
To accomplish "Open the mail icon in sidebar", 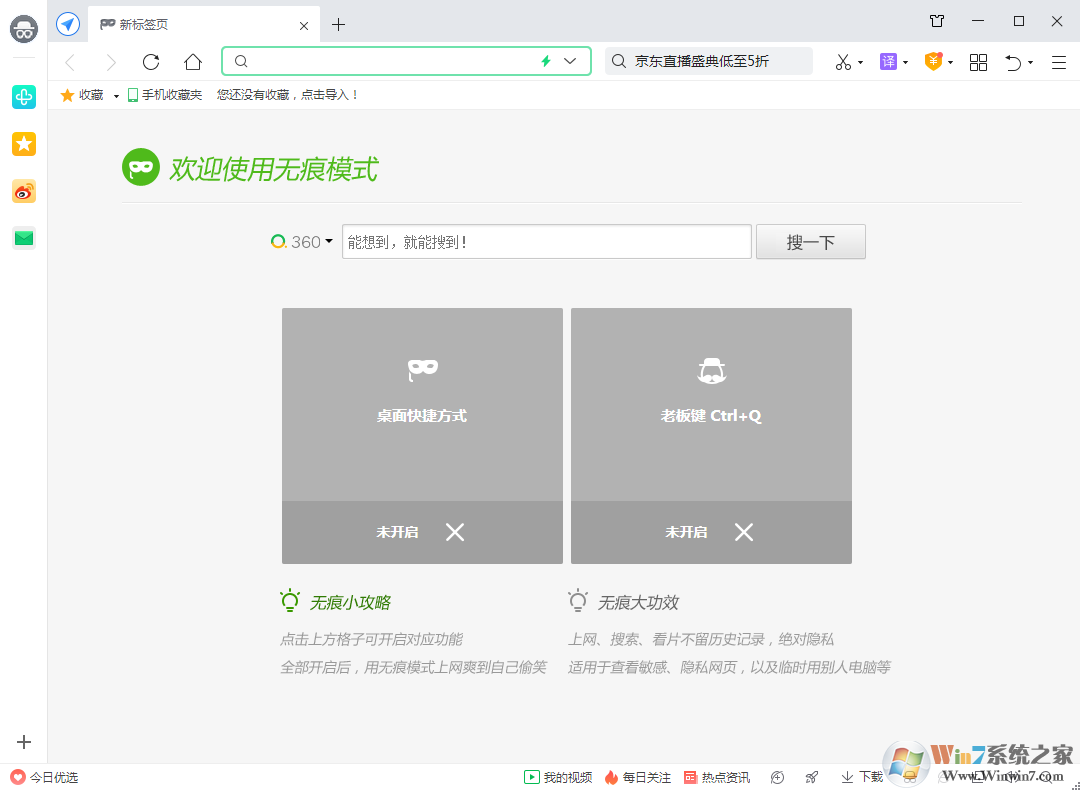I will click(x=23, y=238).
